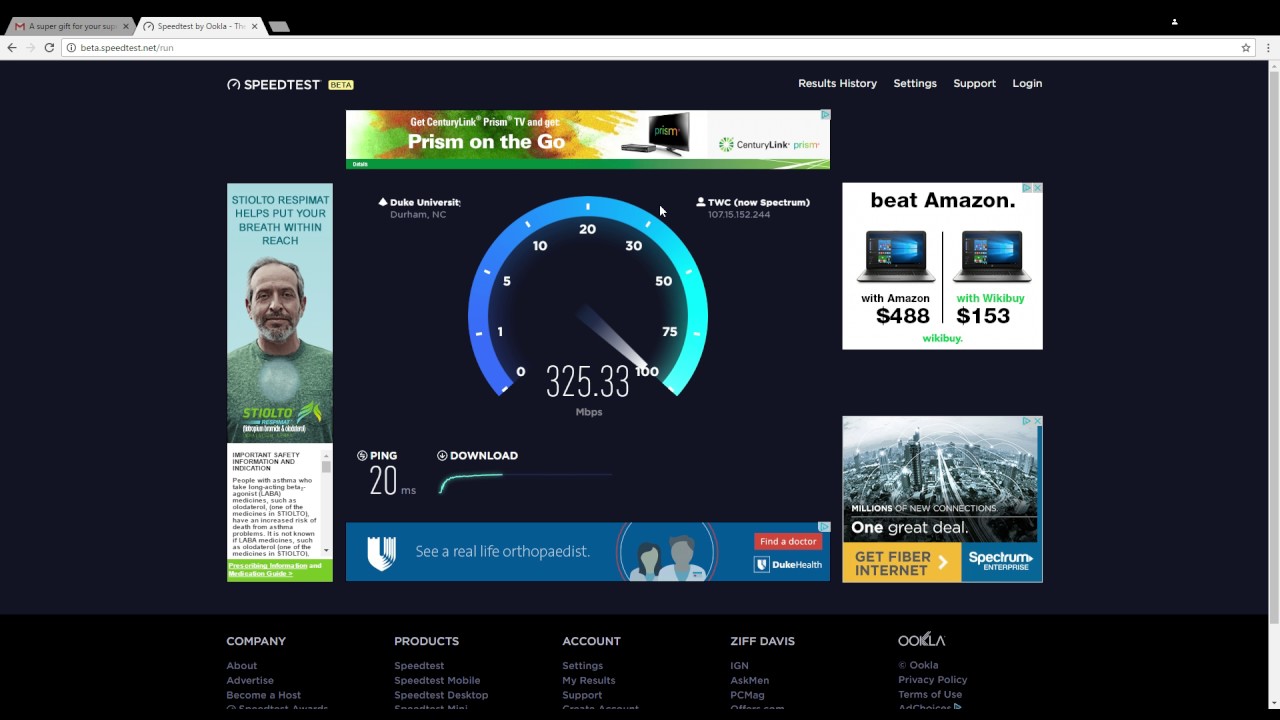Open the Become a Host link
The width and height of the screenshot is (1280, 720).
[x=263, y=694]
